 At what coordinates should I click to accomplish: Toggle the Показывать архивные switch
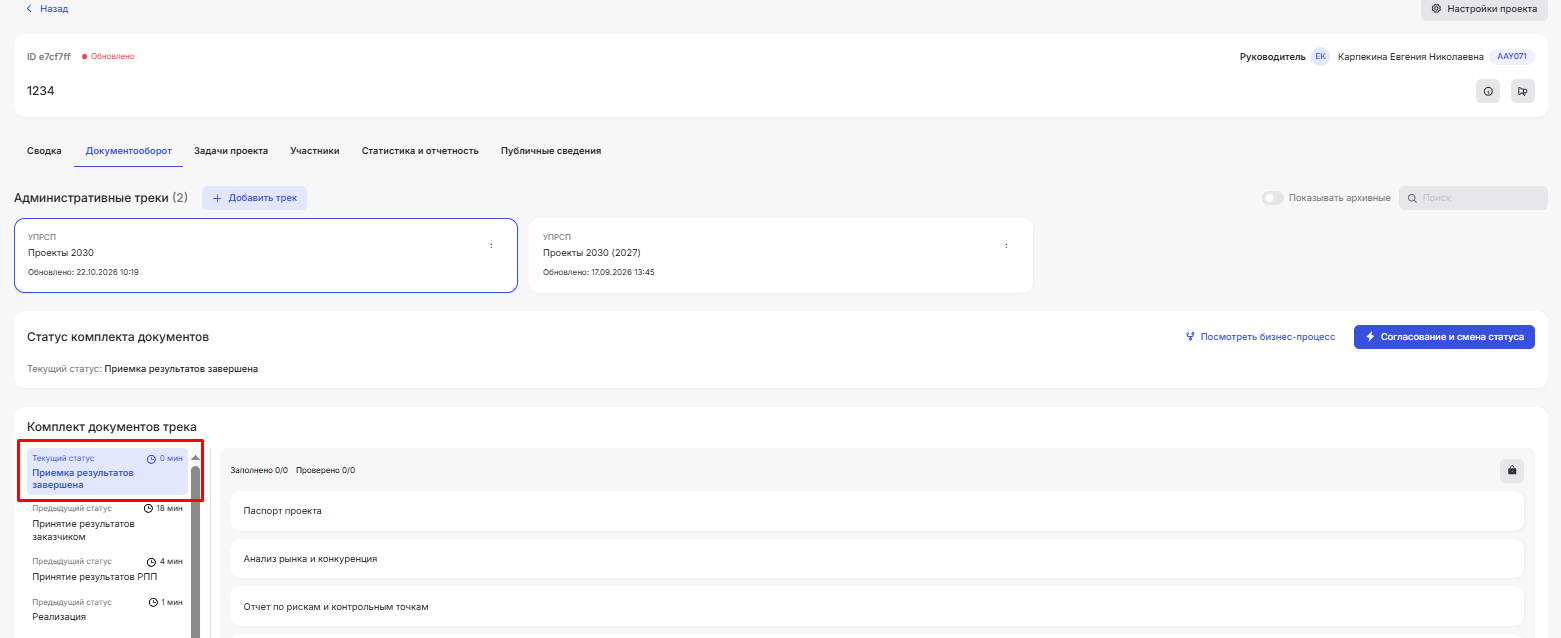pos(1273,198)
